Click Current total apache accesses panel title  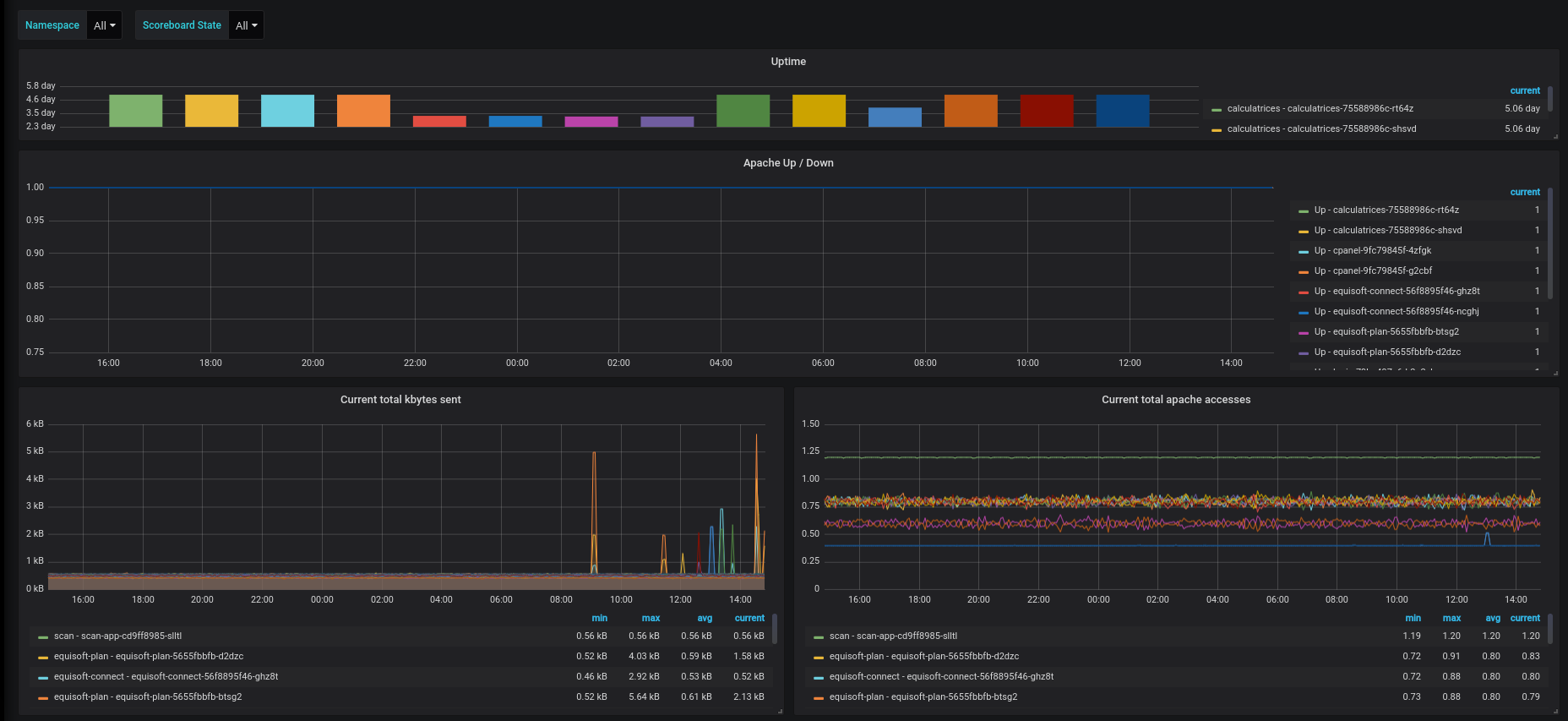(1176, 400)
